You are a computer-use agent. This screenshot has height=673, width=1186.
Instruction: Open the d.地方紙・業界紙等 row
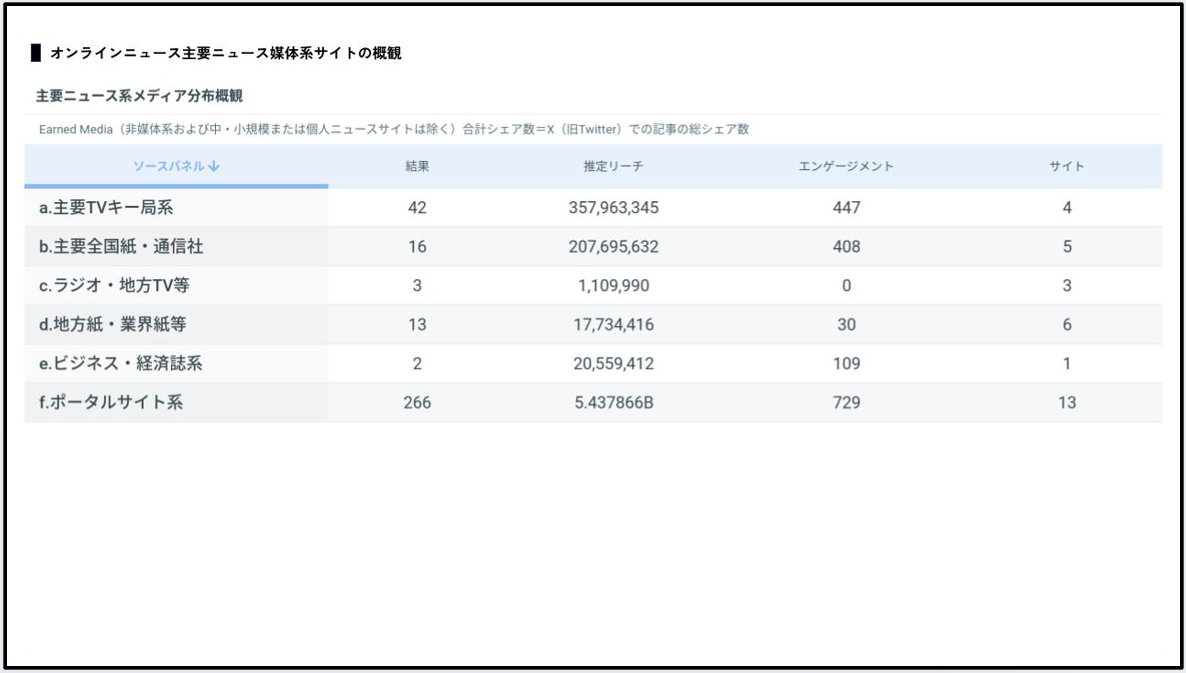112,325
